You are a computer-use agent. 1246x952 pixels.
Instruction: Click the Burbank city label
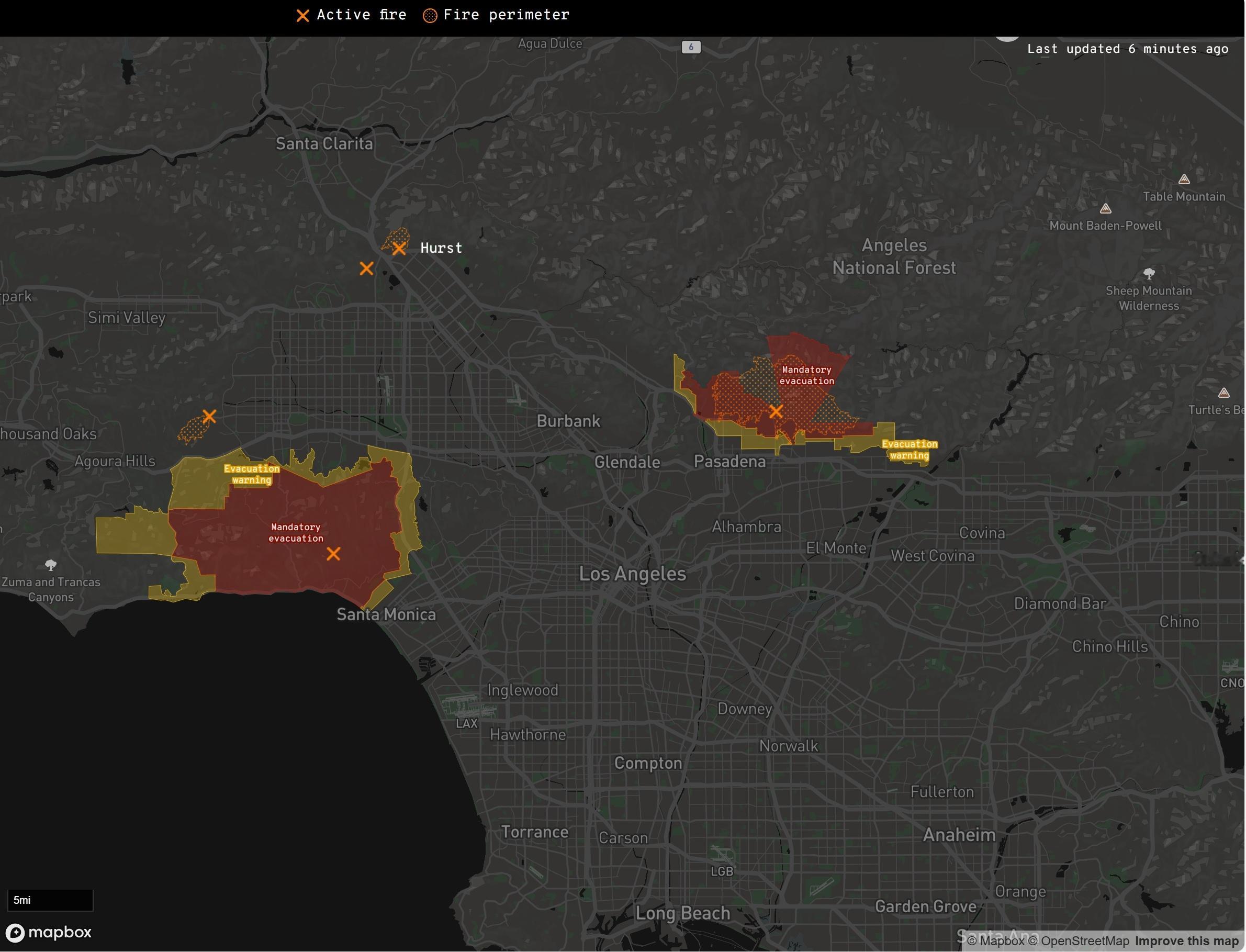pyautogui.click(x=568, y=421)
